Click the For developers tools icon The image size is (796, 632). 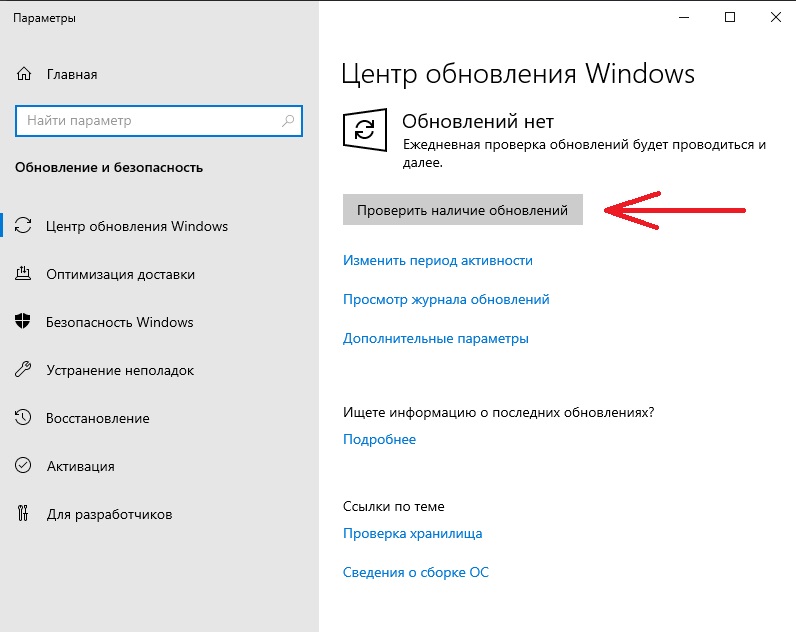tap(24, 514)
